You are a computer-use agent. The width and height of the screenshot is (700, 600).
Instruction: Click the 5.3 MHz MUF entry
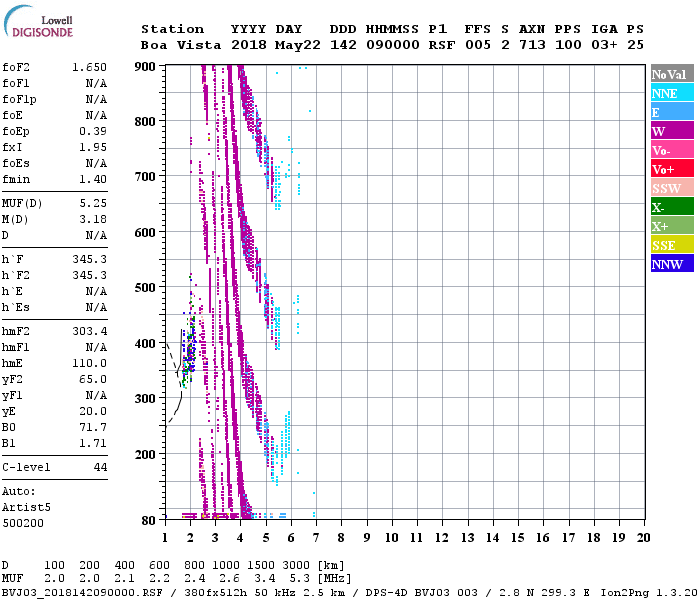pos(300,578)
